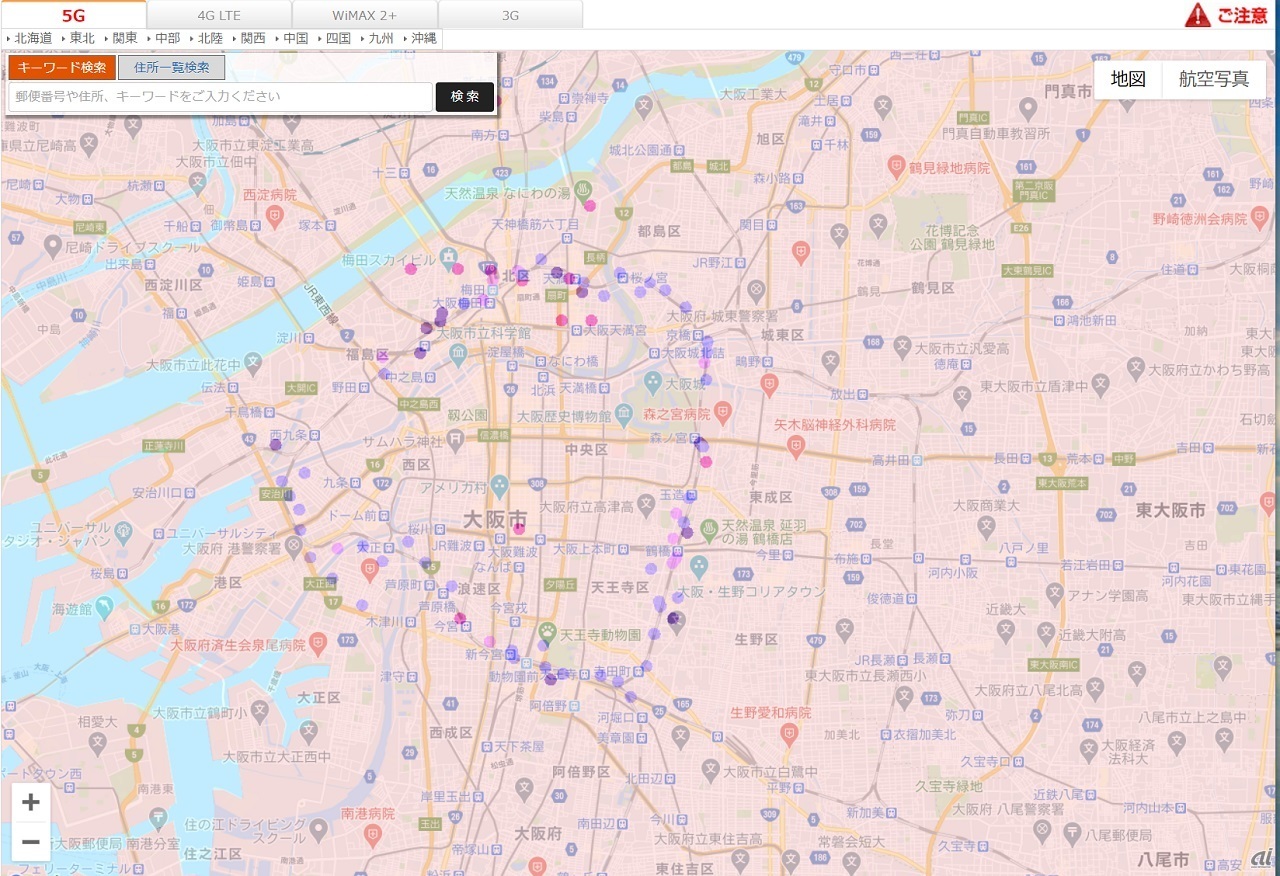Switch map to 航空写真 aerial view
The width and height of the screenshot is (1280, 876).
pyautogui.click(x=1214, y=80)
